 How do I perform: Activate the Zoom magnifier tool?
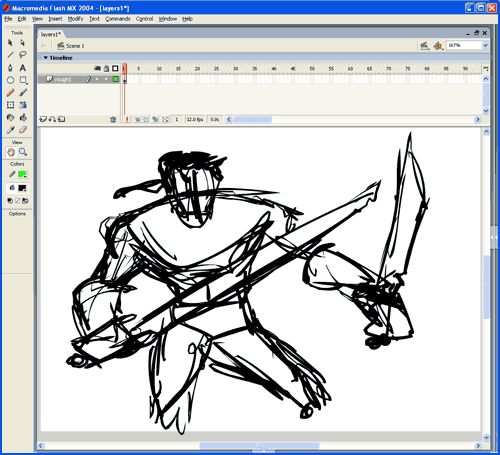pos(23,152)
